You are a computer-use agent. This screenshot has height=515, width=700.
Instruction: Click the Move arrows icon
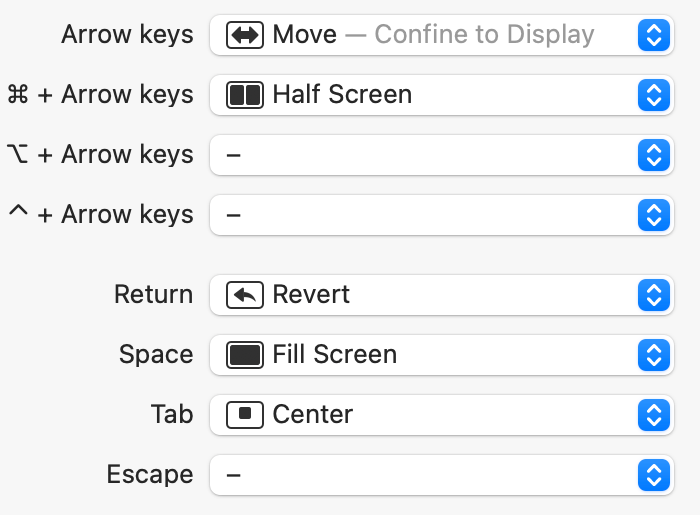coord(245,36)
